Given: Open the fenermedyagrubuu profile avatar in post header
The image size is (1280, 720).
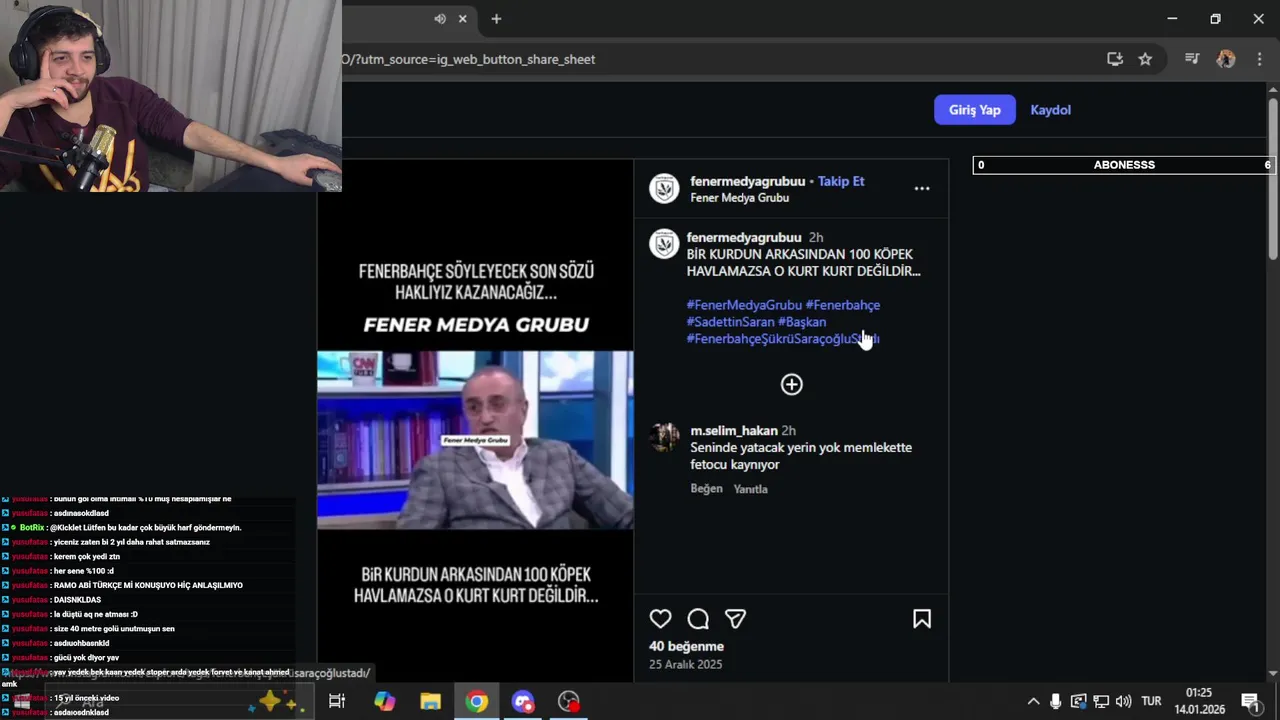Looking at the screenshot, I should pyautogui.click(x=664, y=189).
